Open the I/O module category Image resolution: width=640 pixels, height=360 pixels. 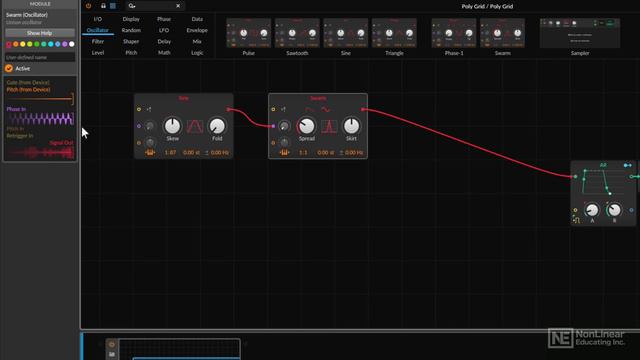98,19
